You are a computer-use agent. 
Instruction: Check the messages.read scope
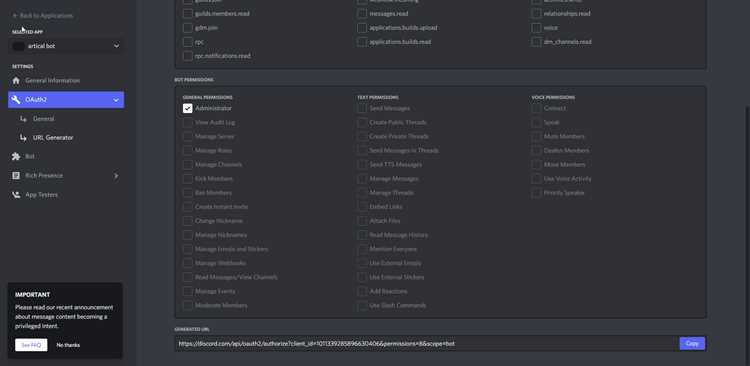(362, 13)
